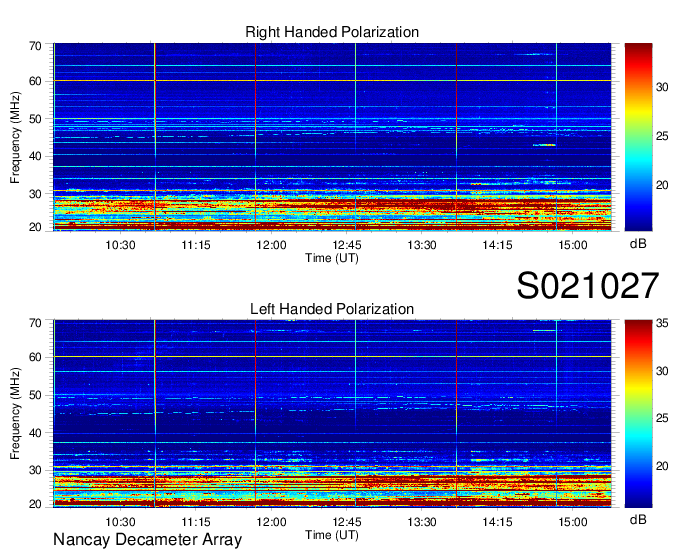
Task: Click the "Time (UT)" label under bottom plot
Action: pyautogui.click(x=332, y=535)
